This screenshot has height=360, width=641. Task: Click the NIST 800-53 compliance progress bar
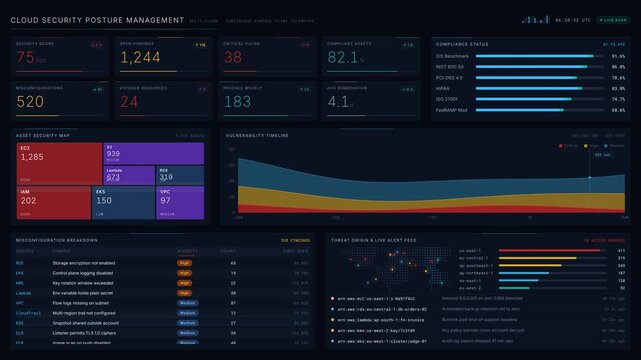(x=540, y=67)
